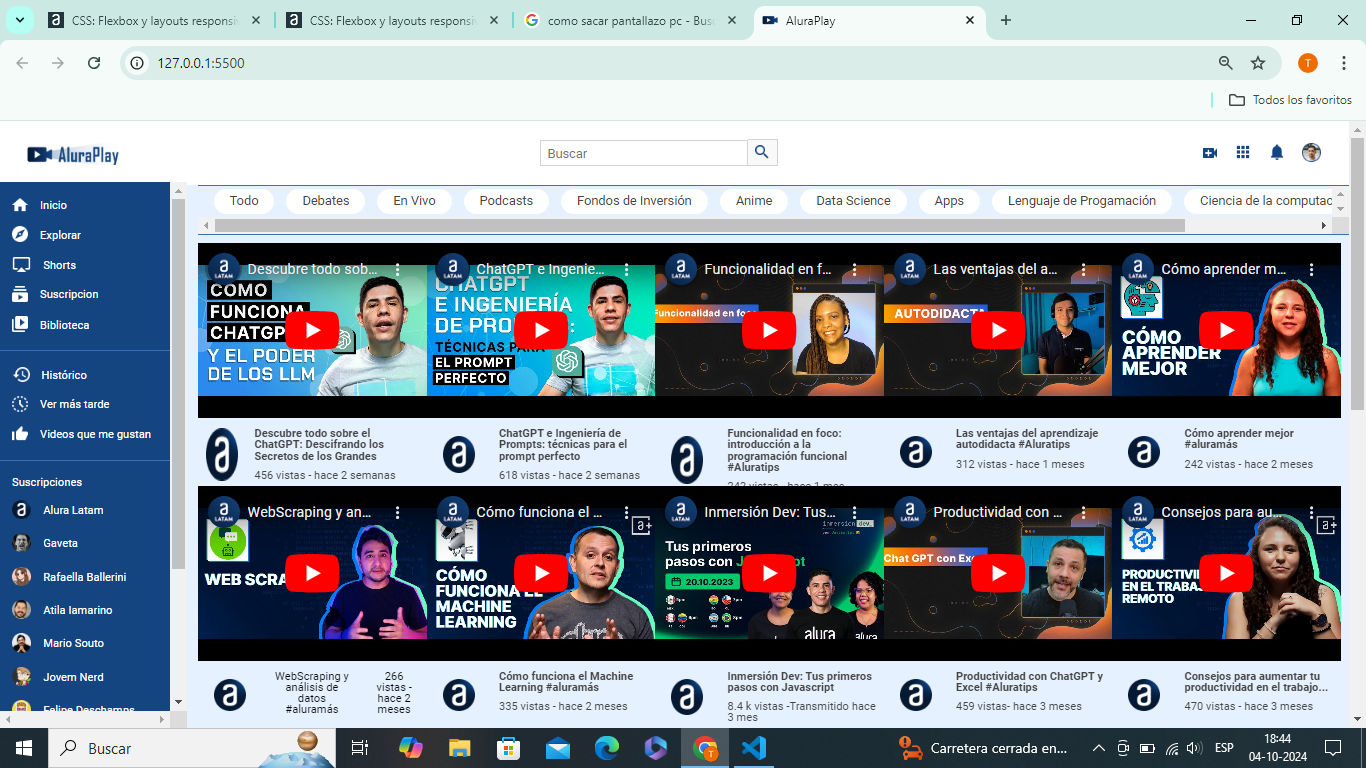Select the Todo filter chip
Image resolution: width=1366 pixels, height=768 pixels.
(x=244, y=201)
